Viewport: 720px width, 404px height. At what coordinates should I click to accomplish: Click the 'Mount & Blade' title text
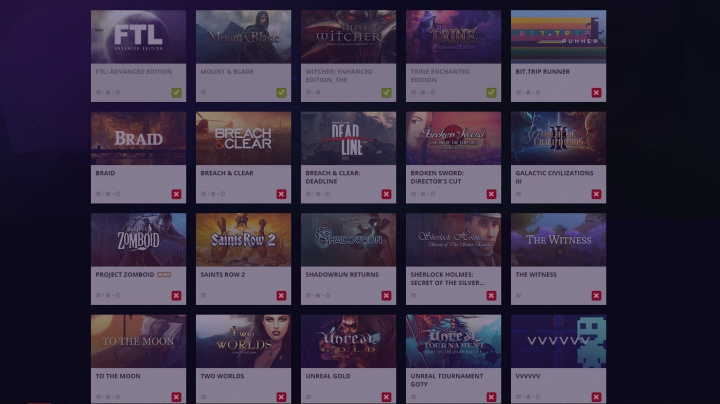pyautogui.click(x=227, y=72)
